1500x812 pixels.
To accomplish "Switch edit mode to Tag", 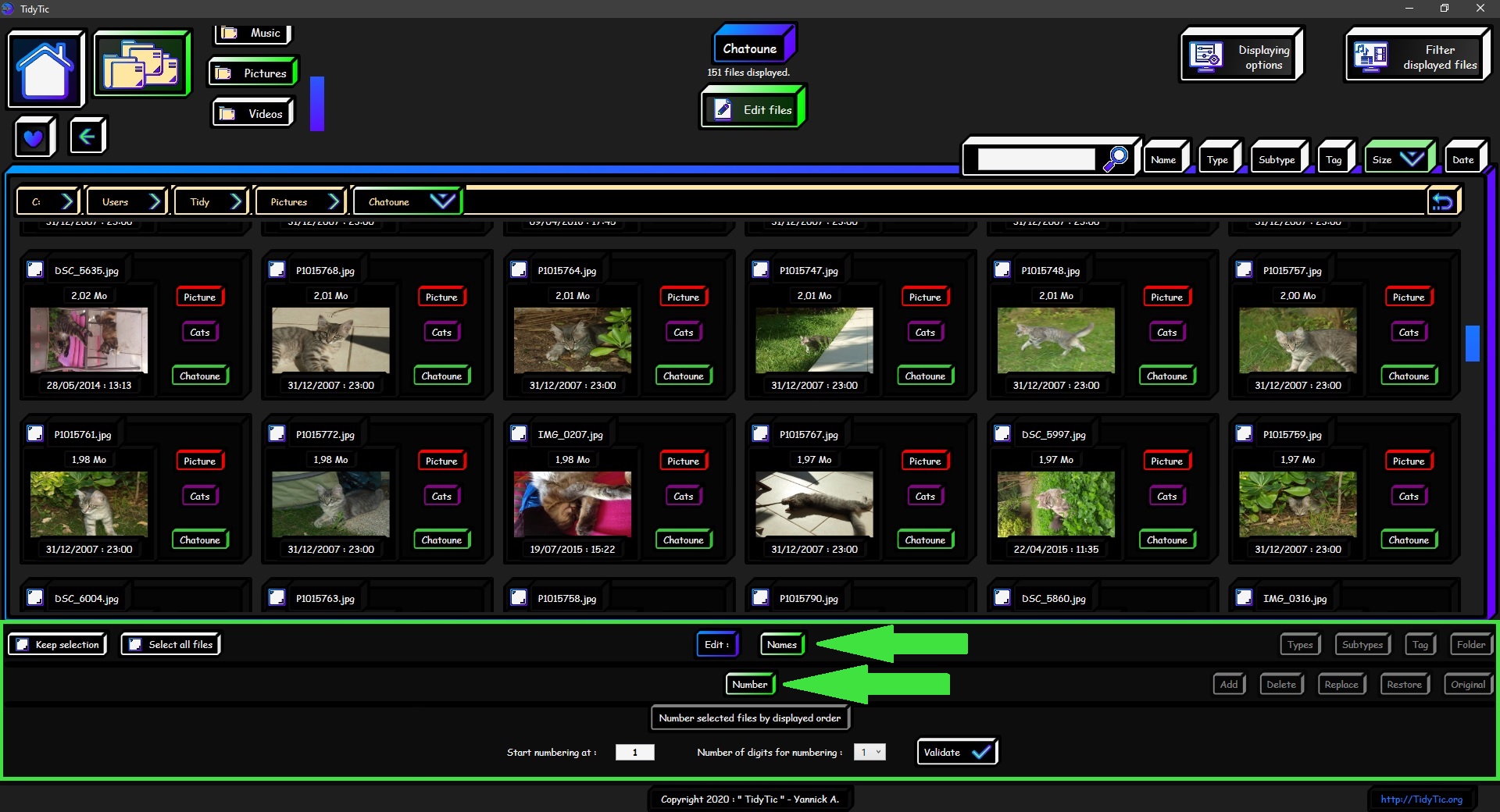I will coord(1420,644).
